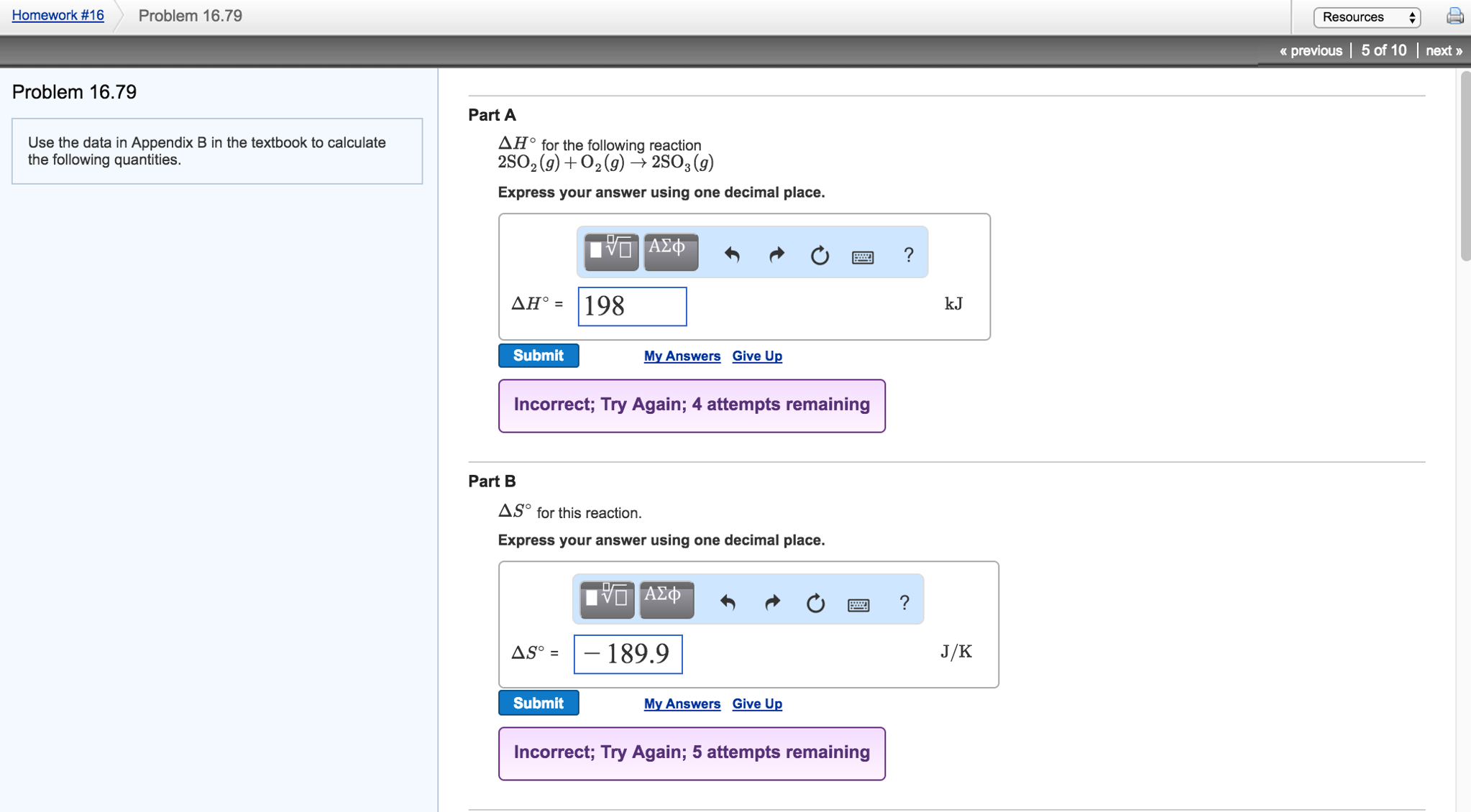Open Greek symbols palette in Part B
Image resolution: width=1471 pixels, height=812 pixels.
(x=666, y=600)
